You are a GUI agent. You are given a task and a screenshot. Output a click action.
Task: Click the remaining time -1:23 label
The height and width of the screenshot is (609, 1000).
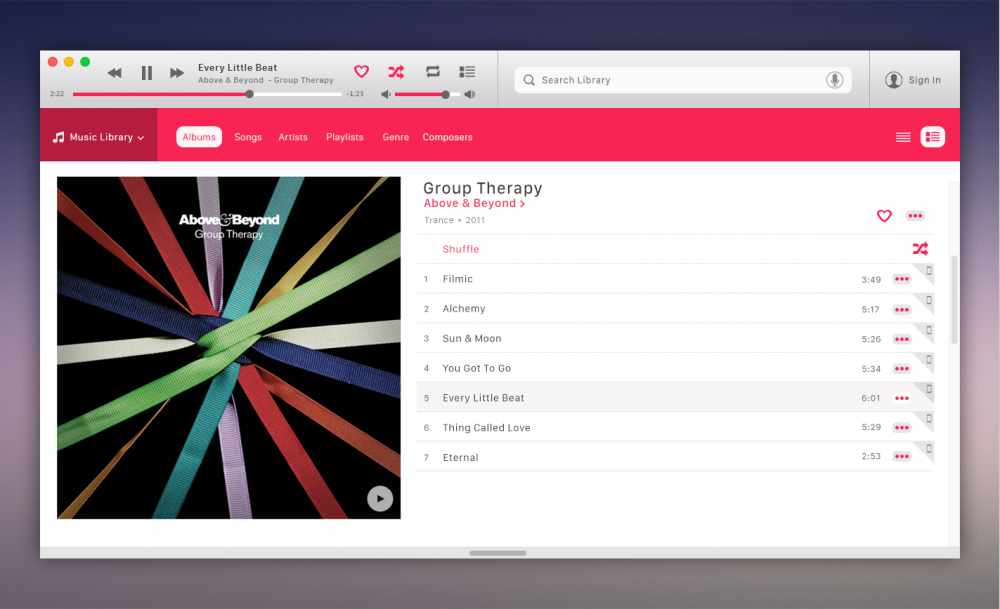(355, 94)
